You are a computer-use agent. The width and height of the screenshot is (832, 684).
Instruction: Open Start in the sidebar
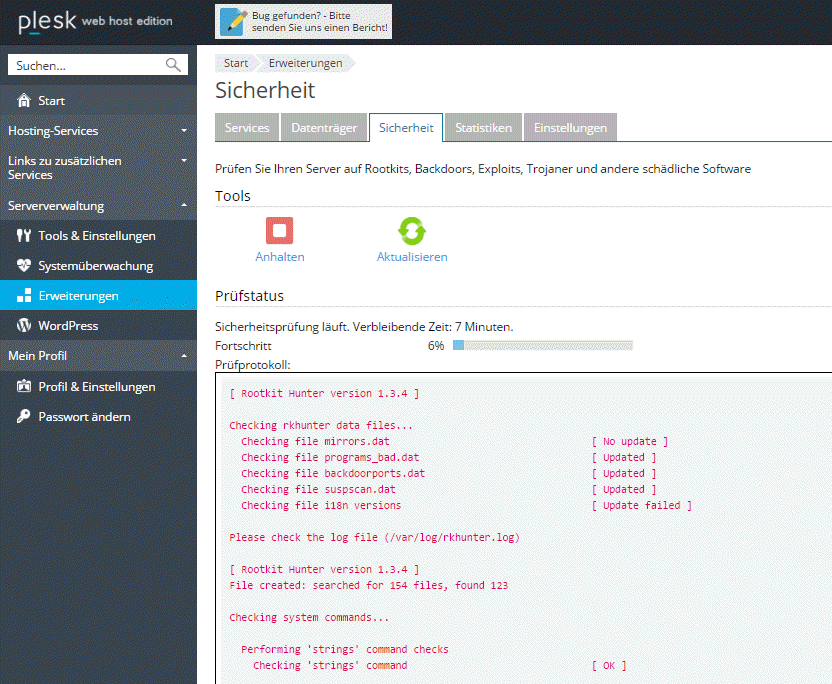point(98,100)
